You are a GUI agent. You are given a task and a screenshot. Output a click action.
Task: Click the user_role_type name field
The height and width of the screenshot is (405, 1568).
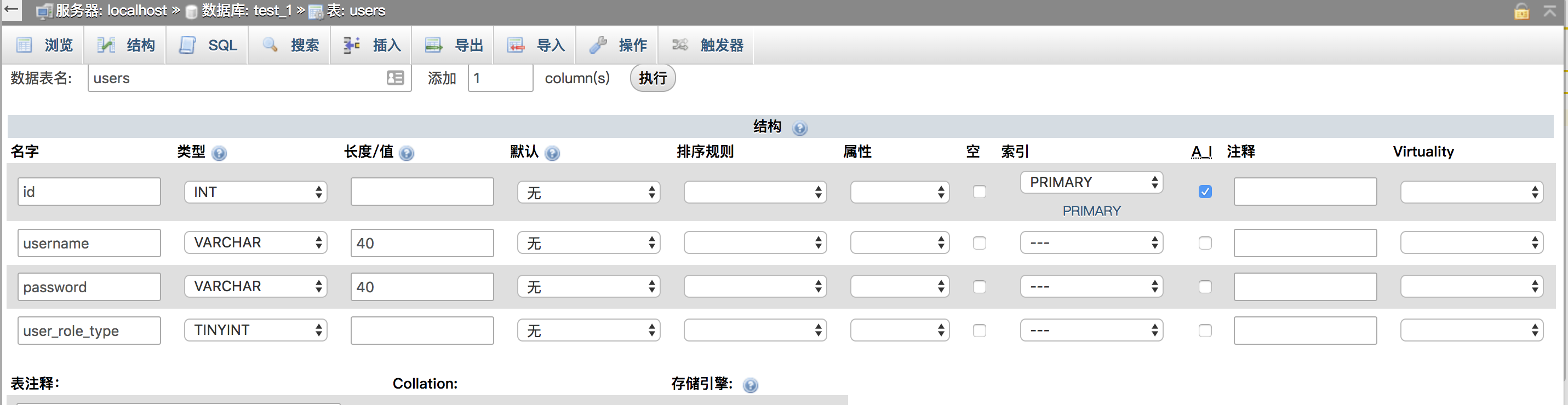tap(89, 331)
